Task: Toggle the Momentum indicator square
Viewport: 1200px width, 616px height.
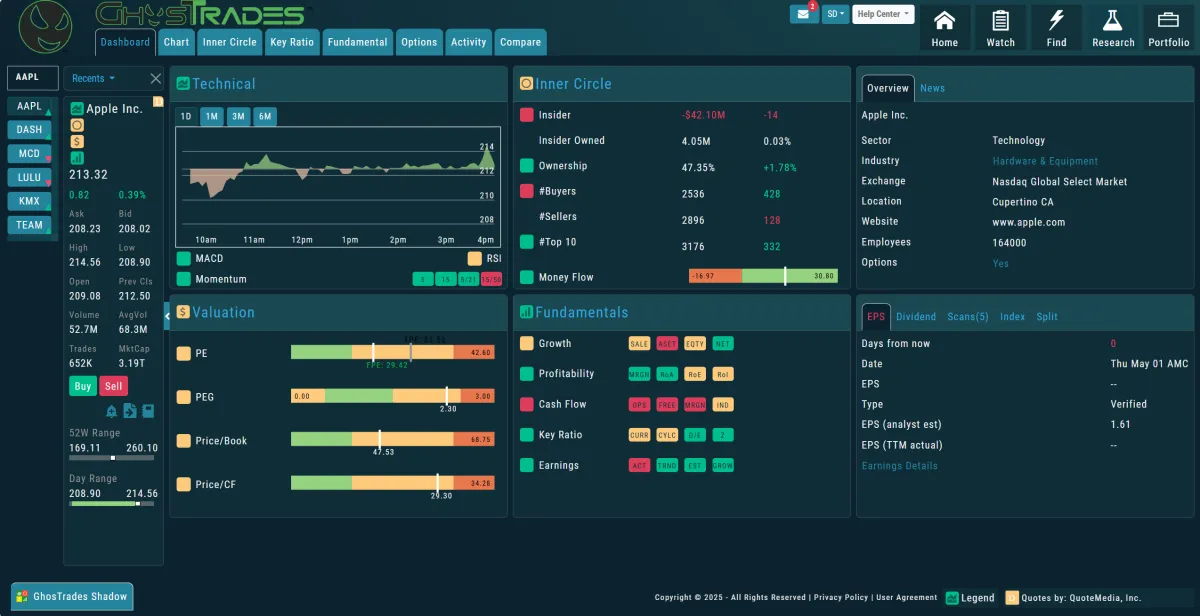Action: 183,279
